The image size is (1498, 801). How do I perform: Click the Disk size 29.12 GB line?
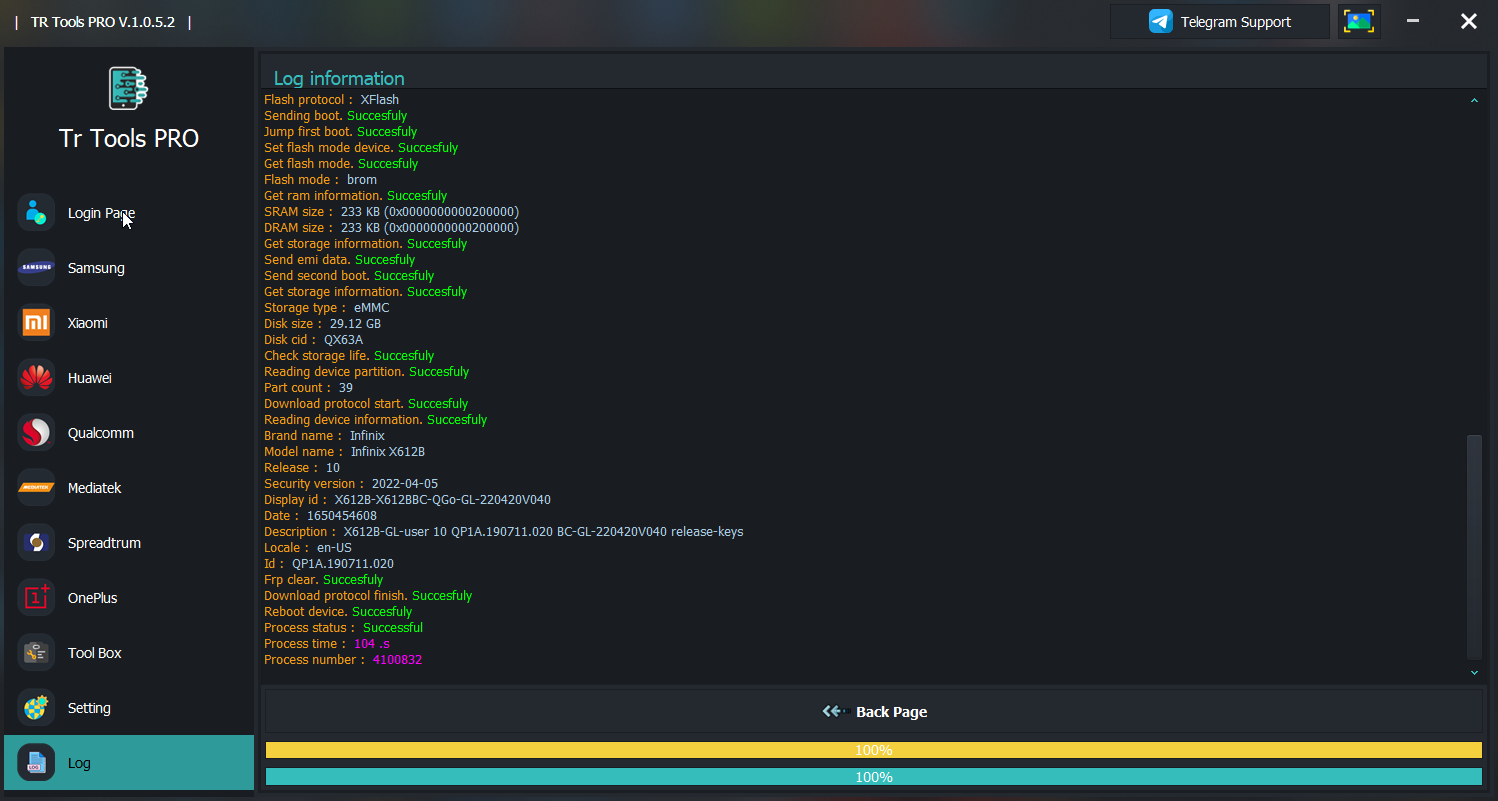pos(322,324)
